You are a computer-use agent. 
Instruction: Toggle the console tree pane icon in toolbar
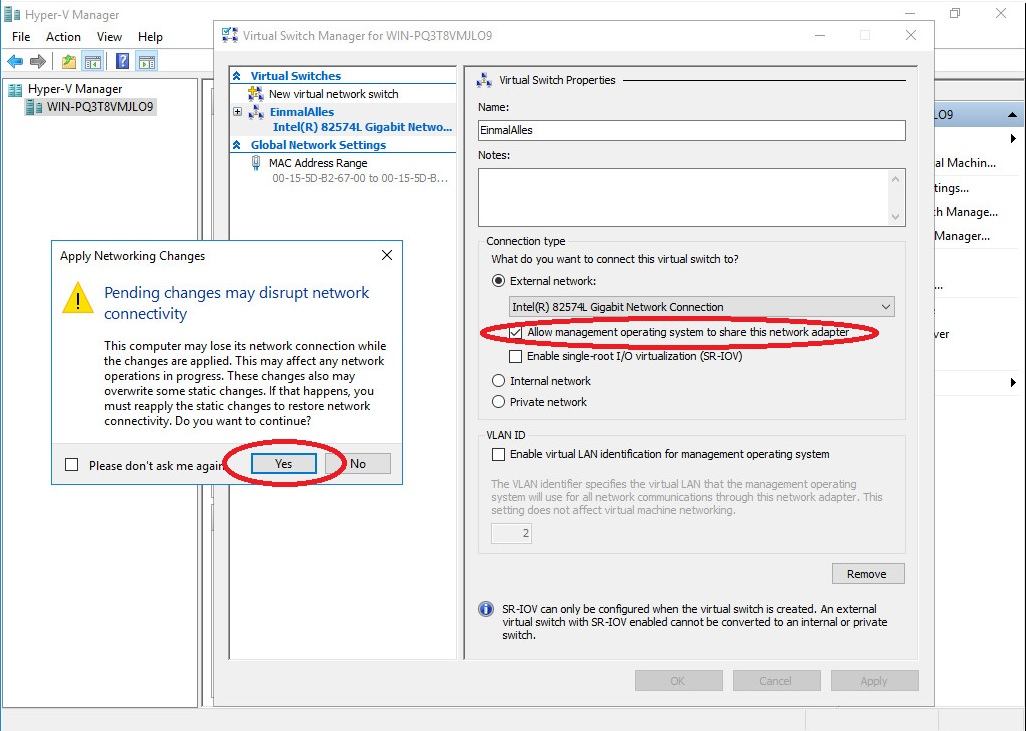click(x=93, y=62)
